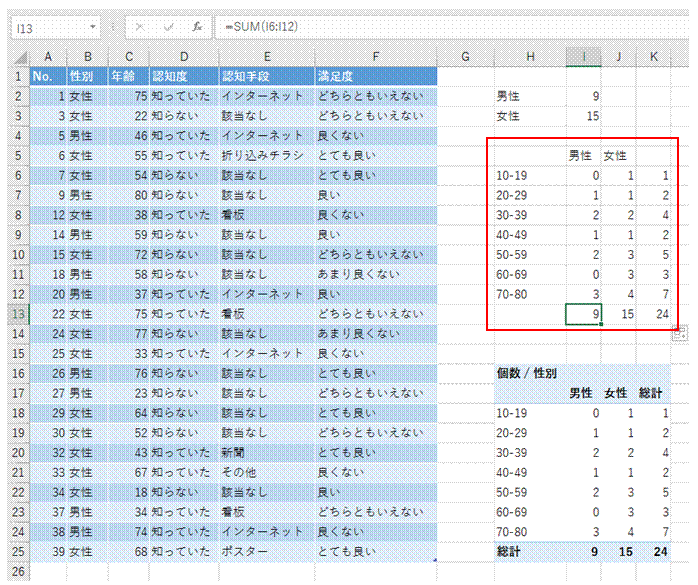Click 女性 column label in cell J5
Screen dimensions: 698x585
615,156
